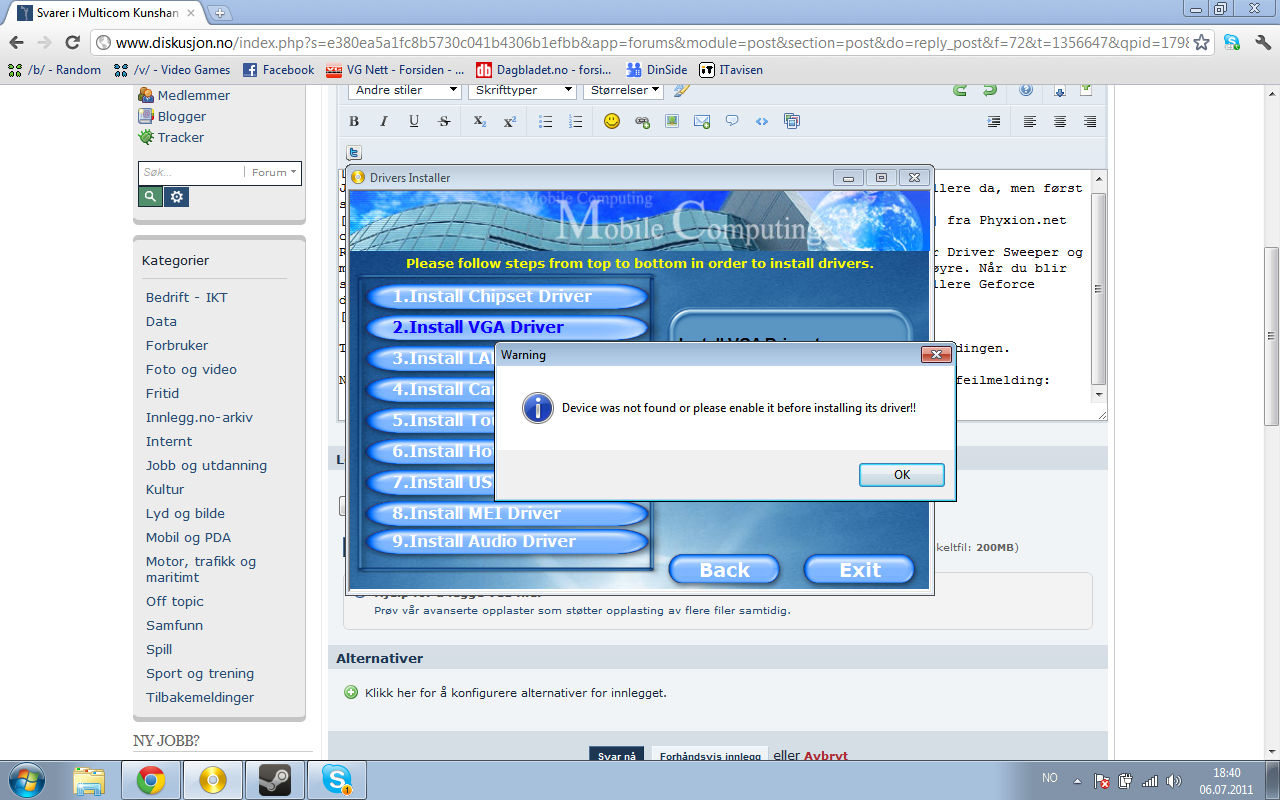1280x800 pixels.
Task: Align text right in the editor
Action: pos(1090,121)
